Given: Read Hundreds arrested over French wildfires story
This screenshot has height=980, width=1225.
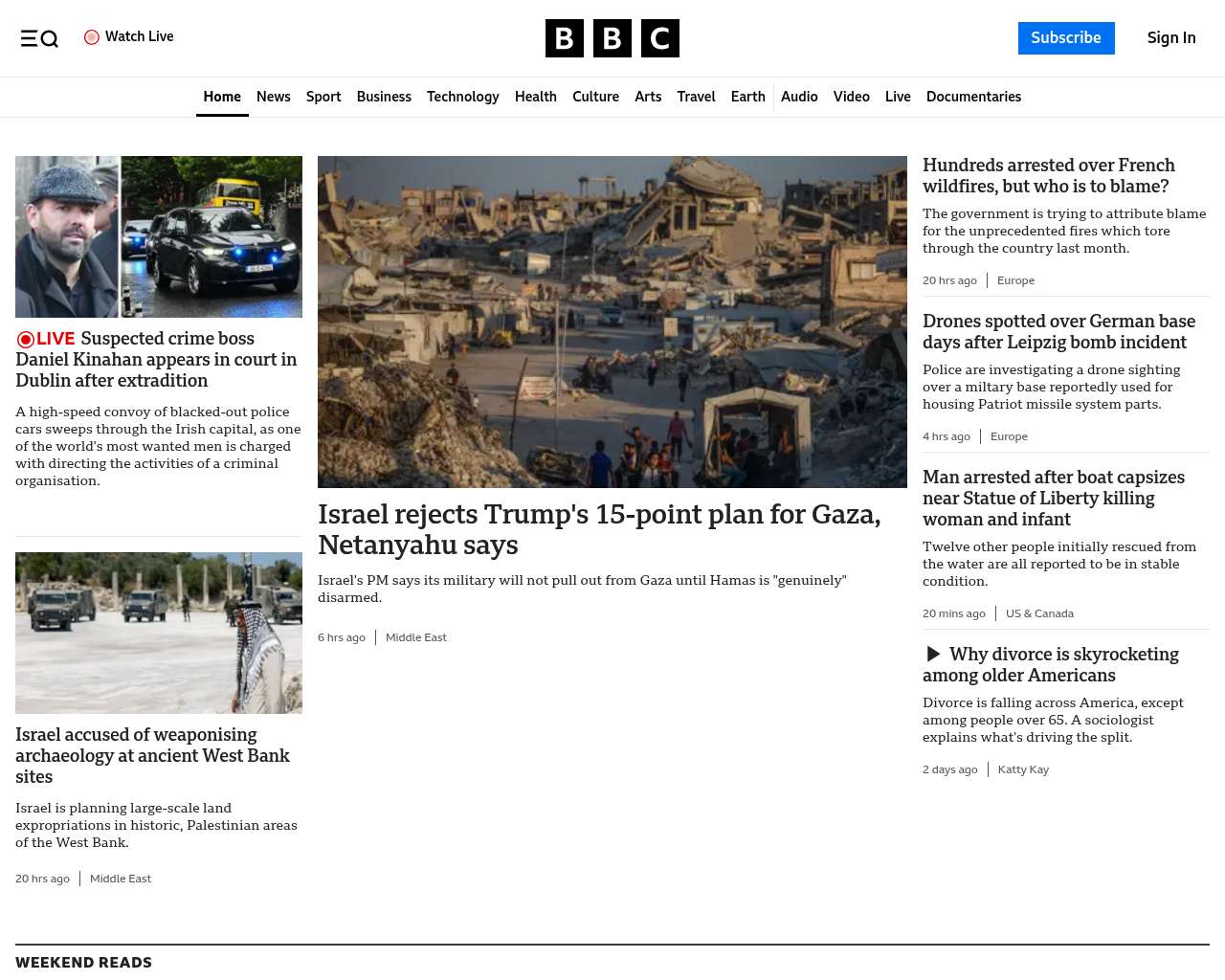Looking at the screenshot, I should [x=1049, y=176].
